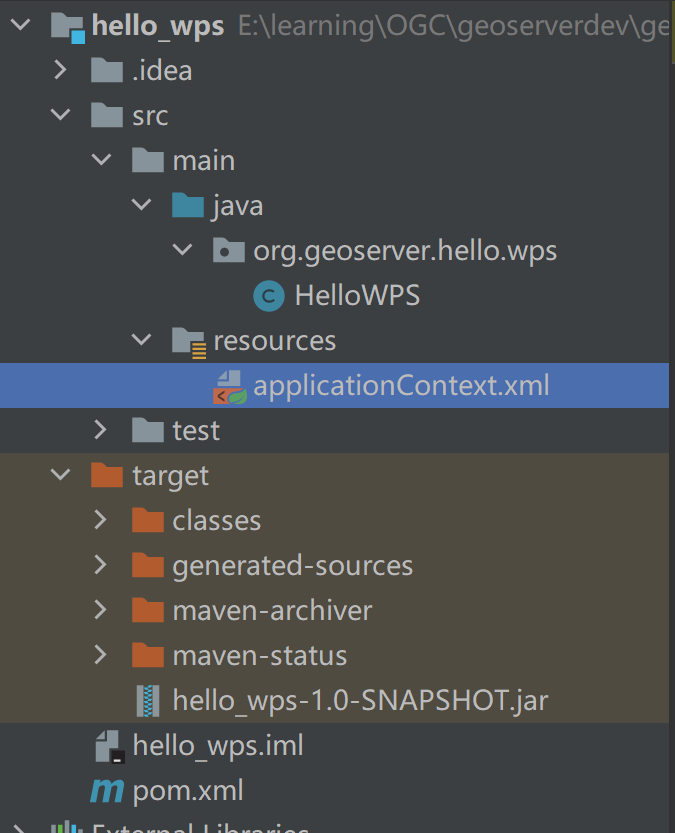Collapse the src folder
675x833 pixels.
pyautogui.click(x=60, y=115)
